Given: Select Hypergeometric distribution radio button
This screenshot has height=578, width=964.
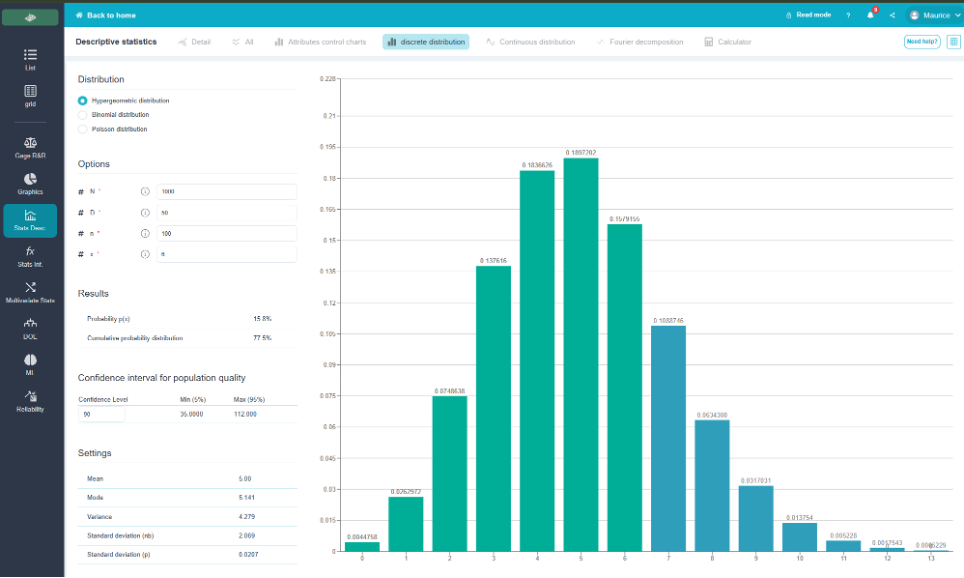Looking at the screenshot, I should tap(82, 100).
